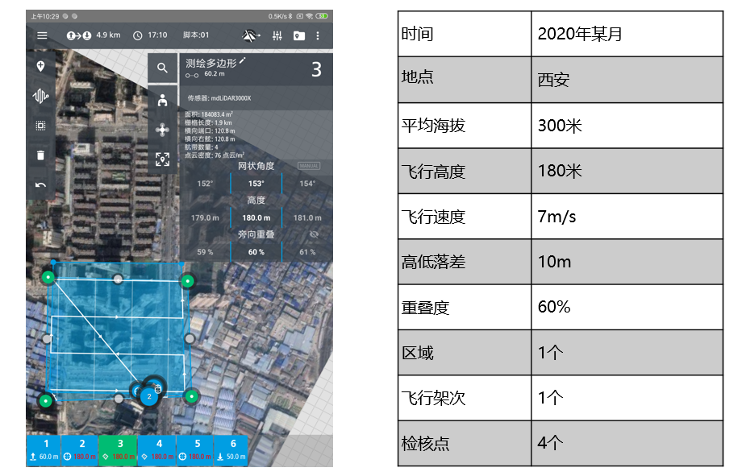This screenshot has width=742, height=476.
Task: Open the three-dot overflow menu
Action: point(318,35)
